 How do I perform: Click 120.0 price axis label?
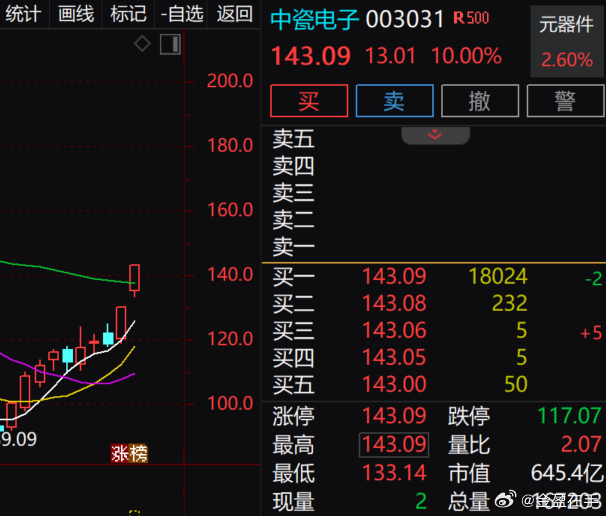(x=230, y=339)
